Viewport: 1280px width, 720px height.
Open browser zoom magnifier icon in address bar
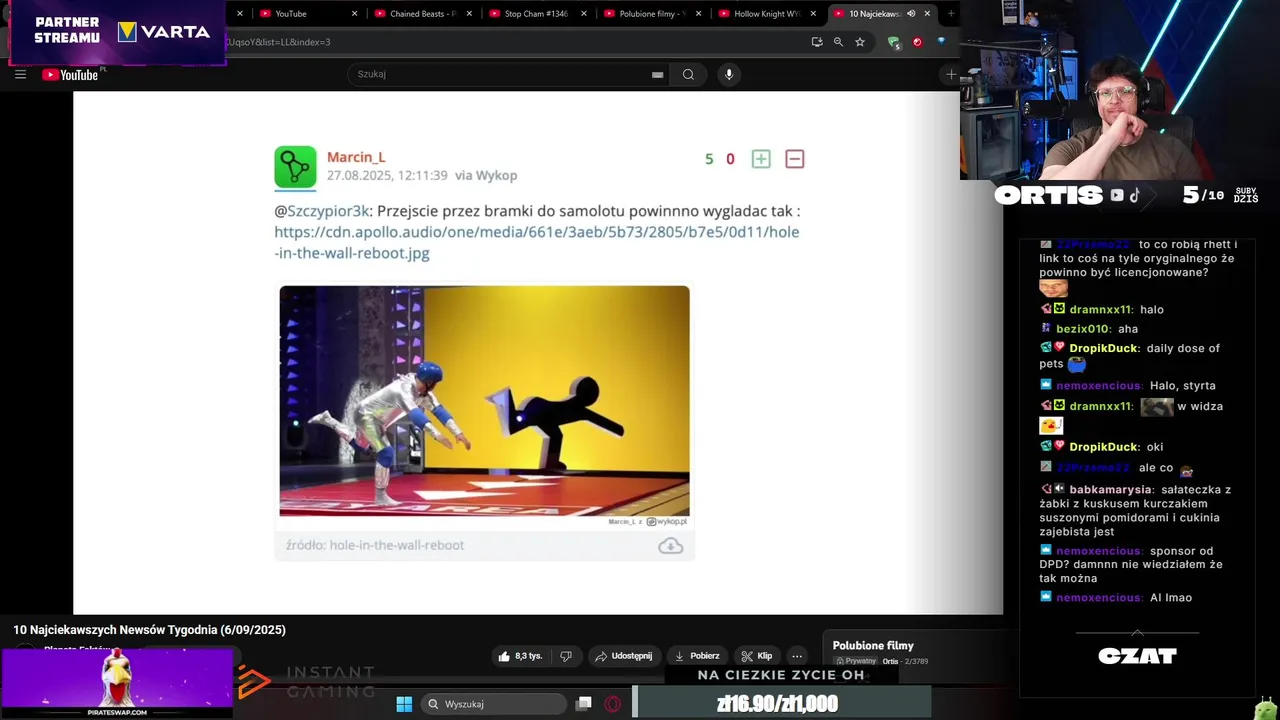tap(838, 42)
